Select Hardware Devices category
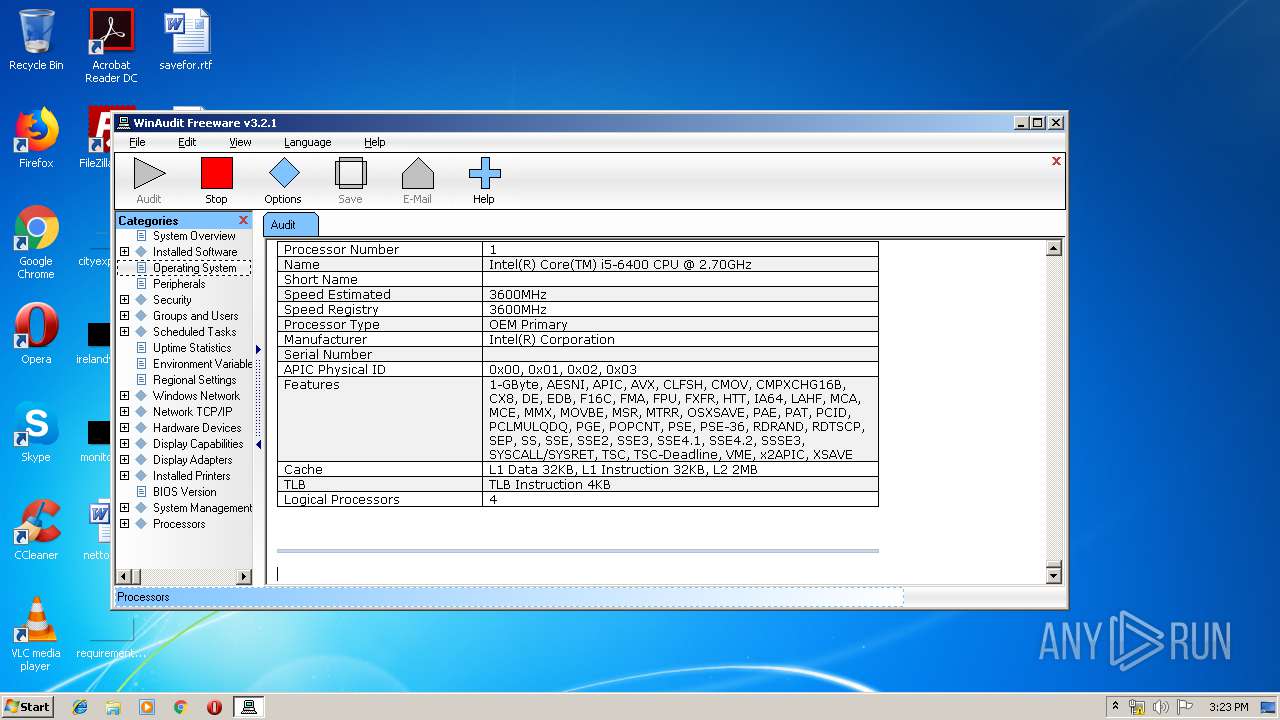The image size is (1280, 720). 197,428
